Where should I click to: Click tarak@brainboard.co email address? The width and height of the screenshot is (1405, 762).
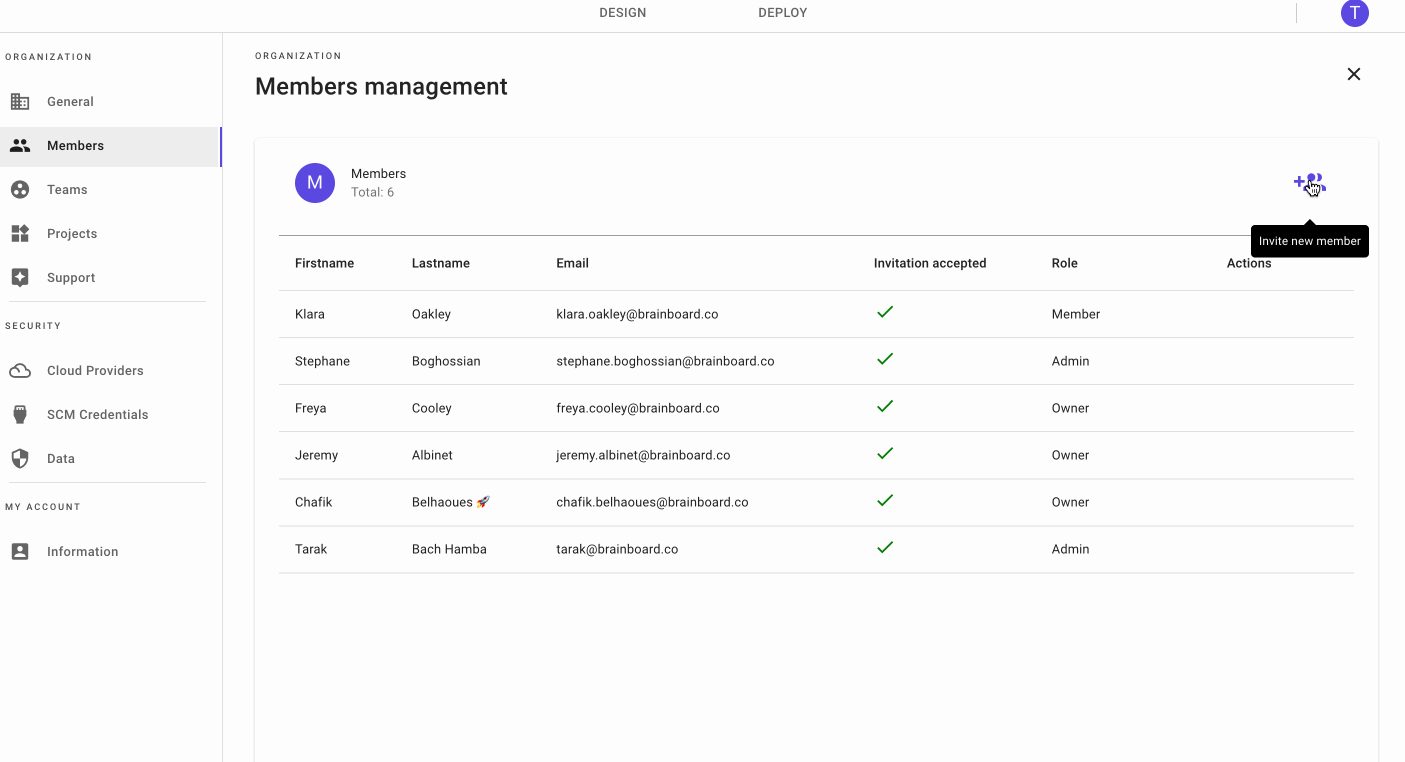tap(617, 549)
